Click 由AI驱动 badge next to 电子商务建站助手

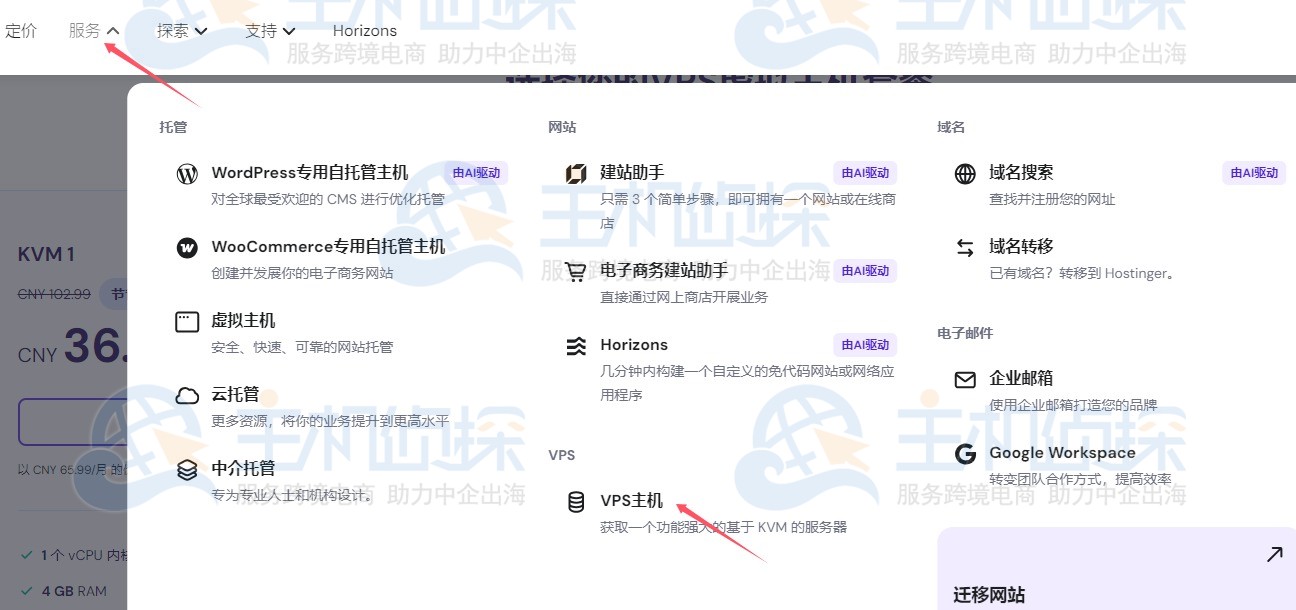[865, 270]
